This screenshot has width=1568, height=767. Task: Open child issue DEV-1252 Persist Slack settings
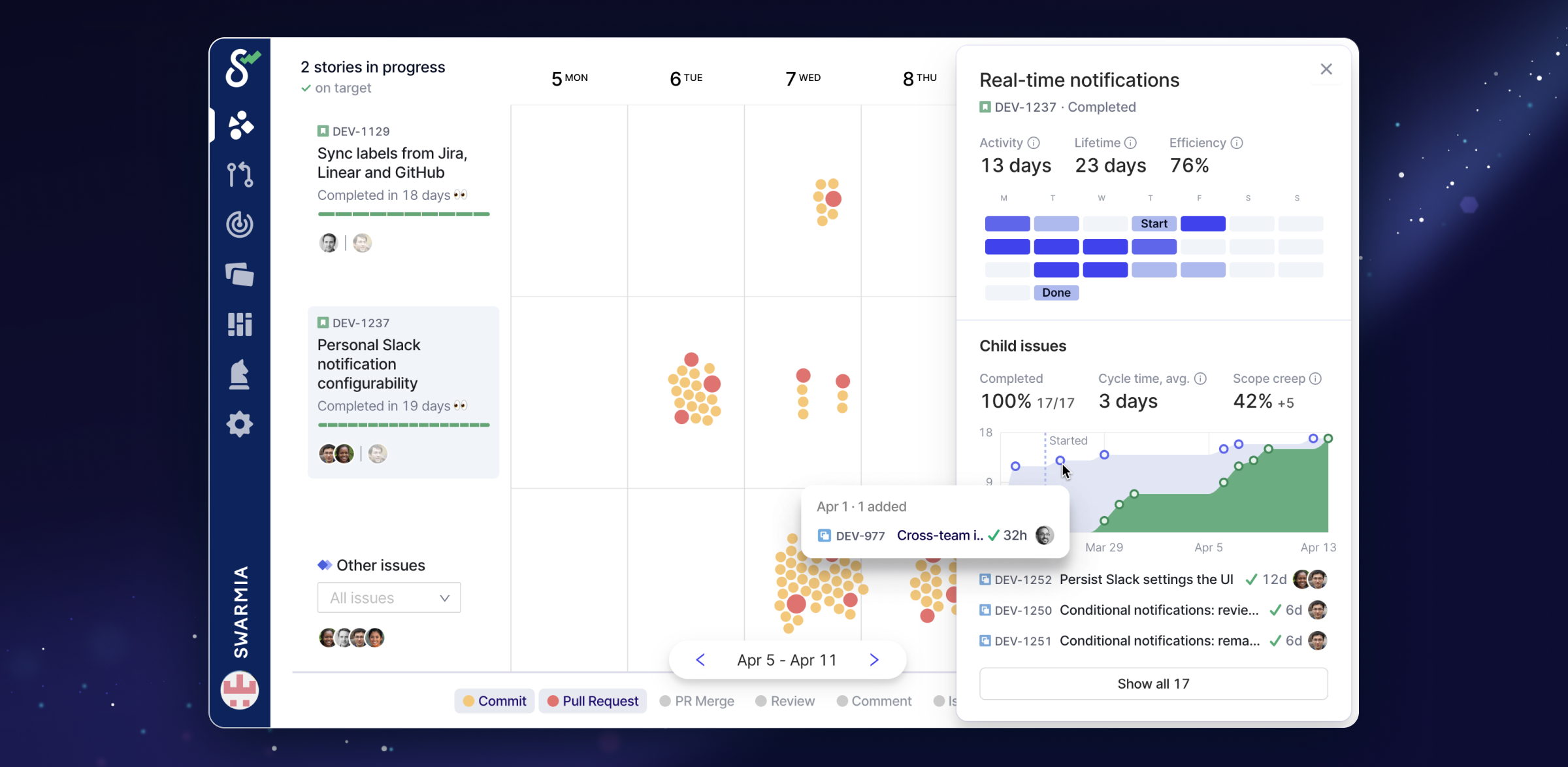click(x=1146, y=579)
